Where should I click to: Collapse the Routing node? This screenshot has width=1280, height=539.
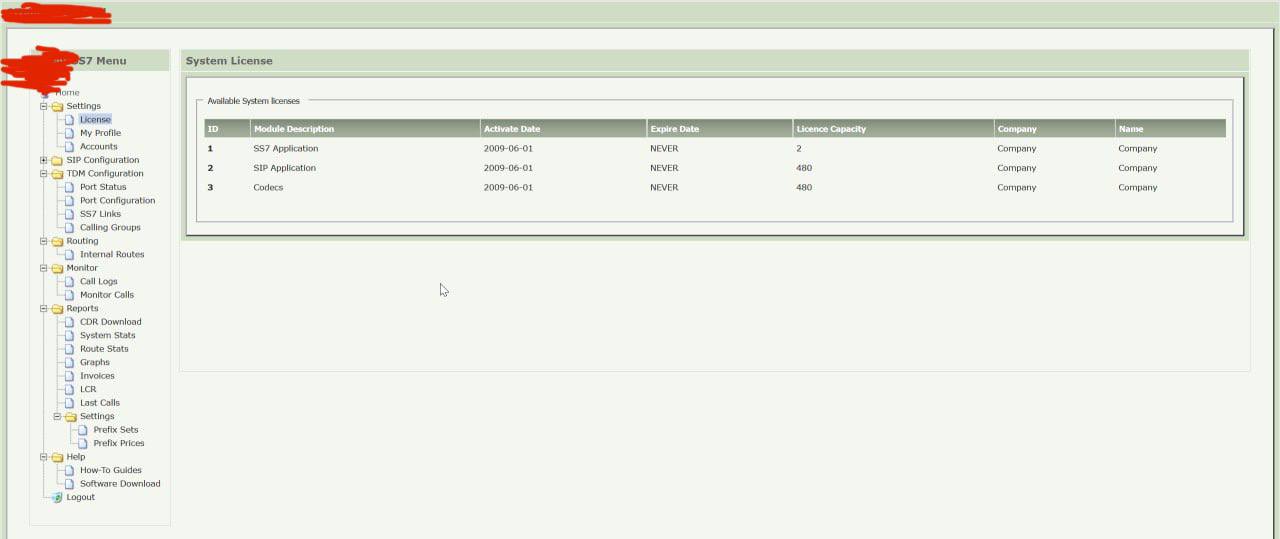(44, 241)
